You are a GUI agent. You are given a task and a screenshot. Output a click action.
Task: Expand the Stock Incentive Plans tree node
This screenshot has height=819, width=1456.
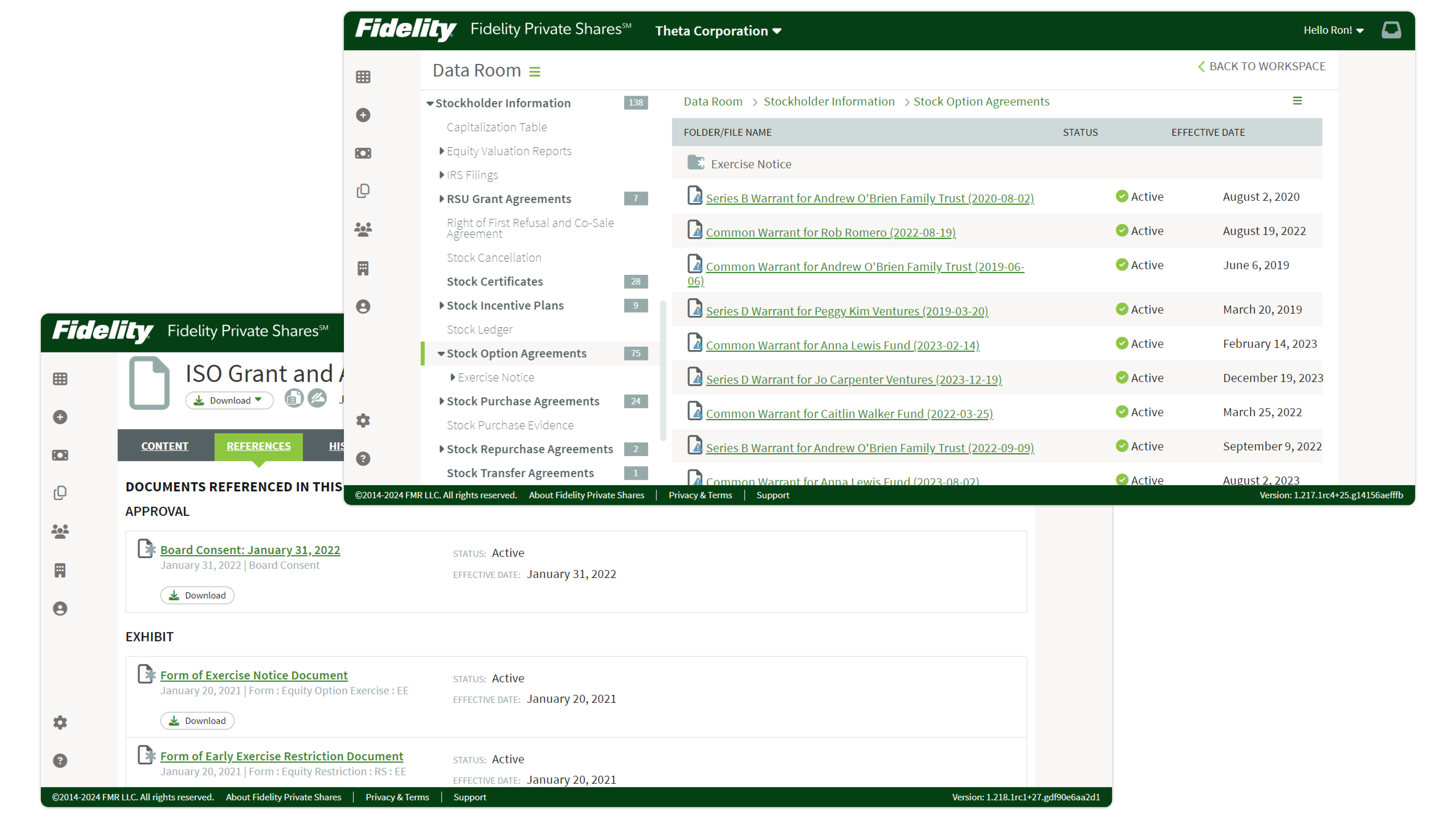pos(442,305)
